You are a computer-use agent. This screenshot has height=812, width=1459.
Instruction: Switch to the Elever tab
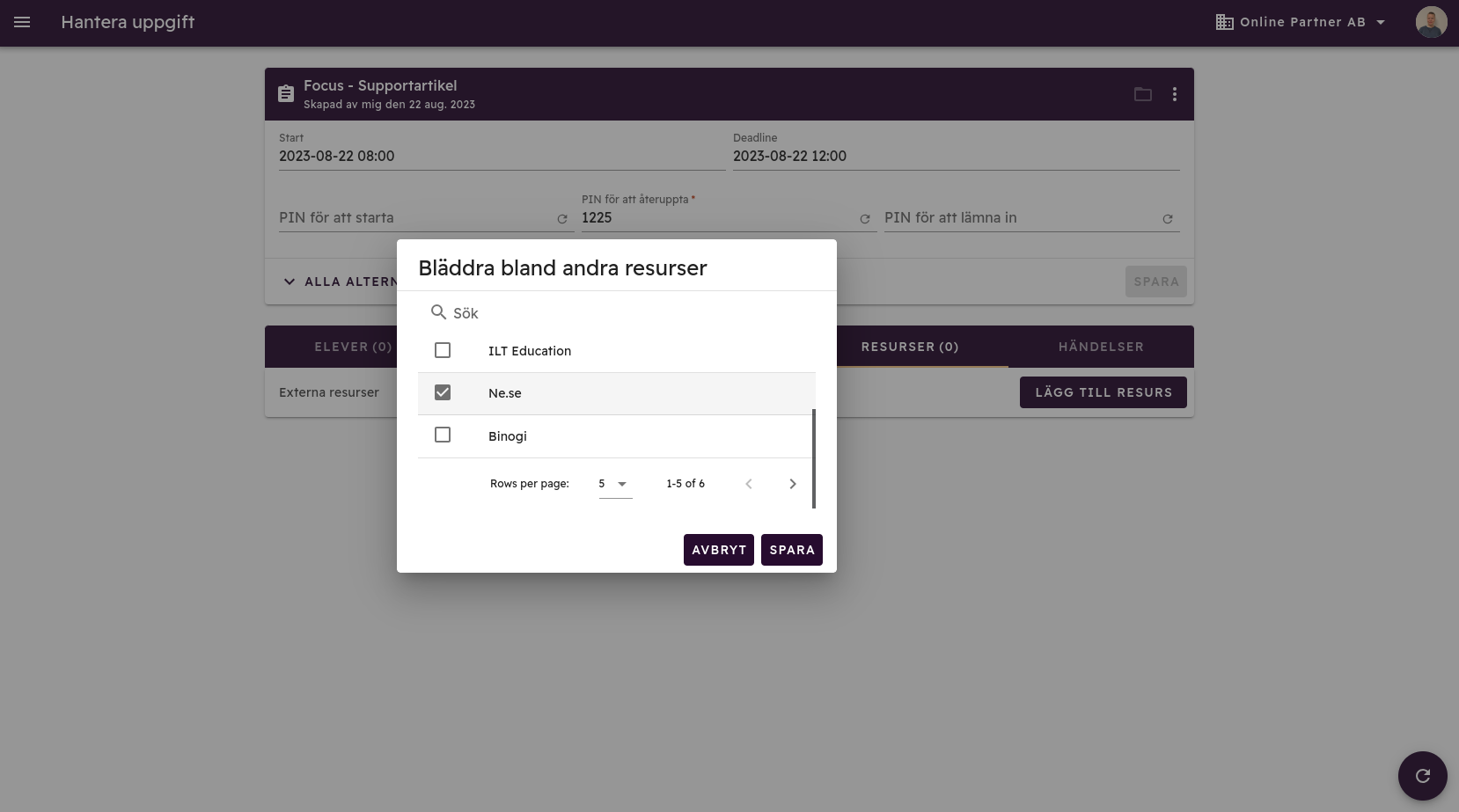click(353, 347)
